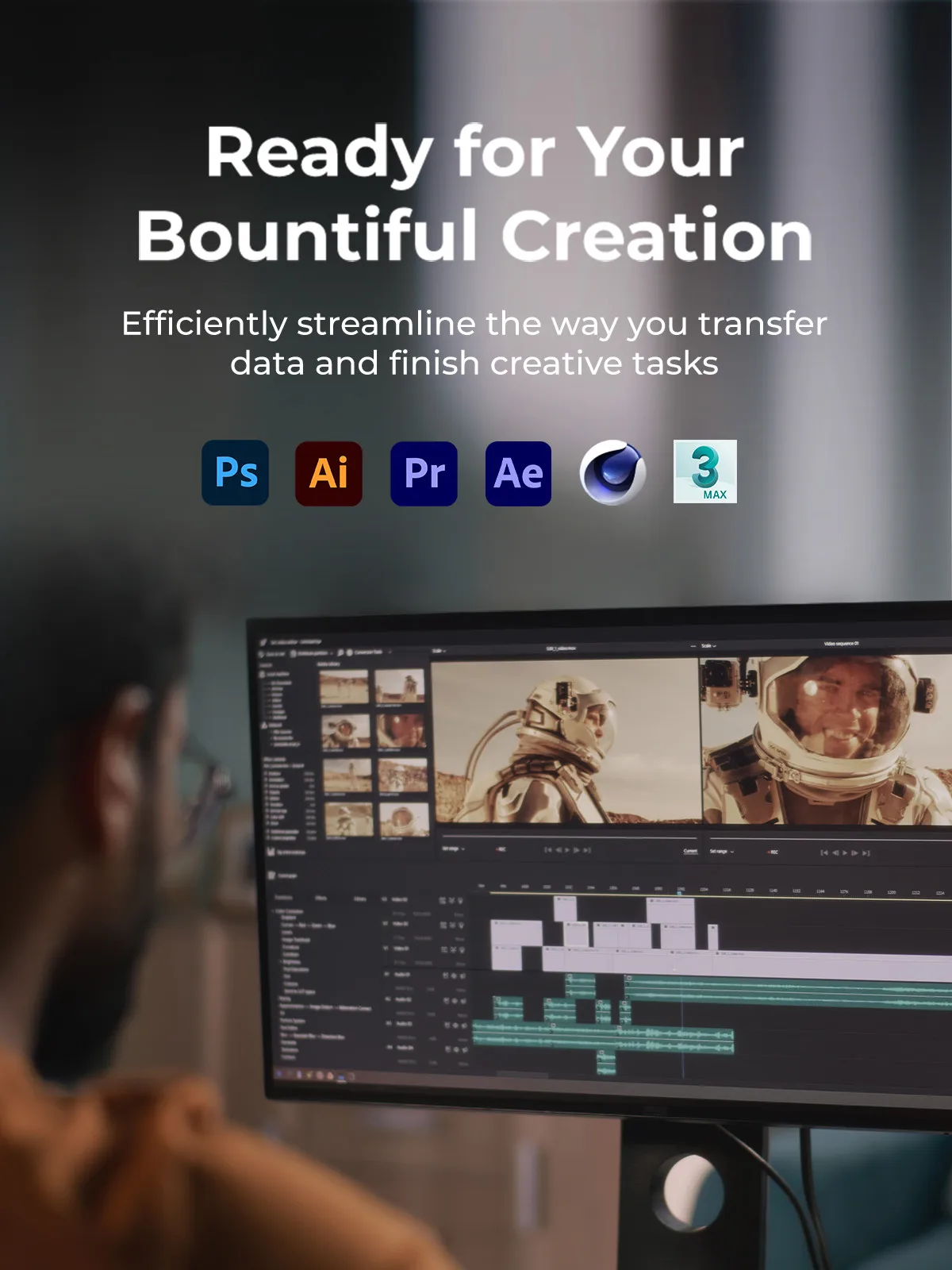The width and height of the screenshot is (952, 1270).
Task: Play the source clip viewer
Action: click(x=566, y=850)
